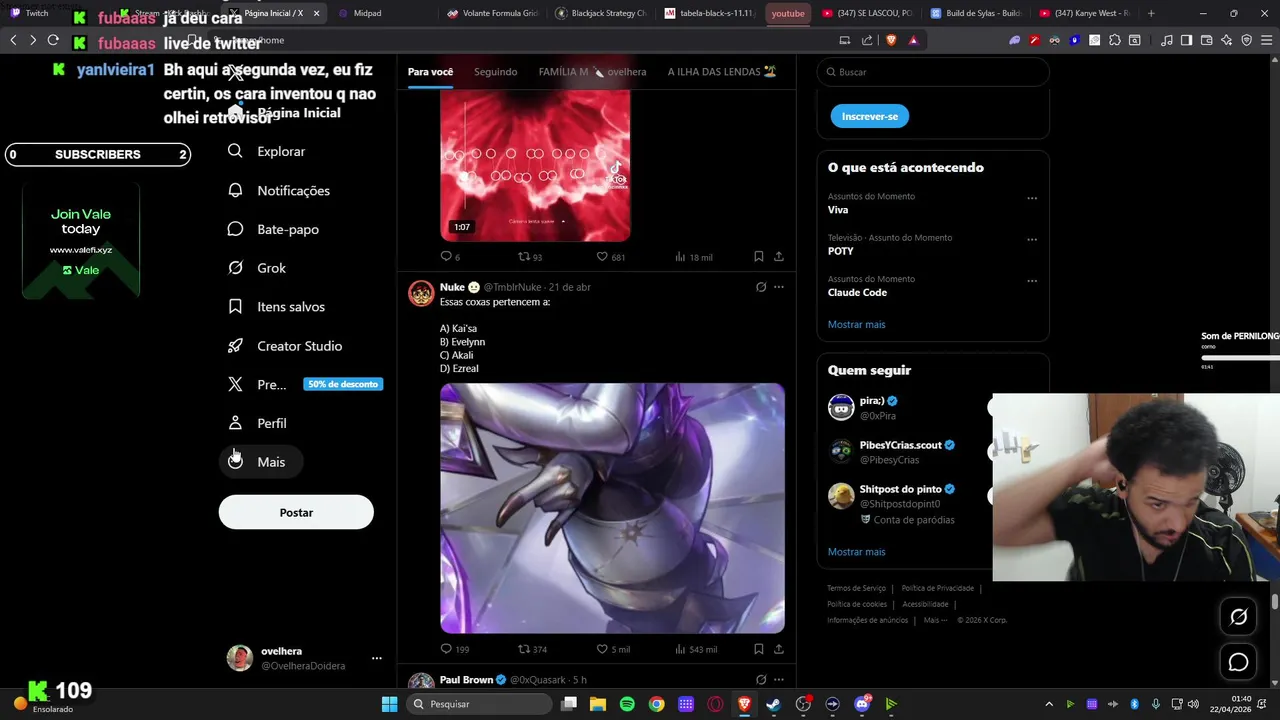Open more options for Claude Code trend

[x=1032, y=281]
